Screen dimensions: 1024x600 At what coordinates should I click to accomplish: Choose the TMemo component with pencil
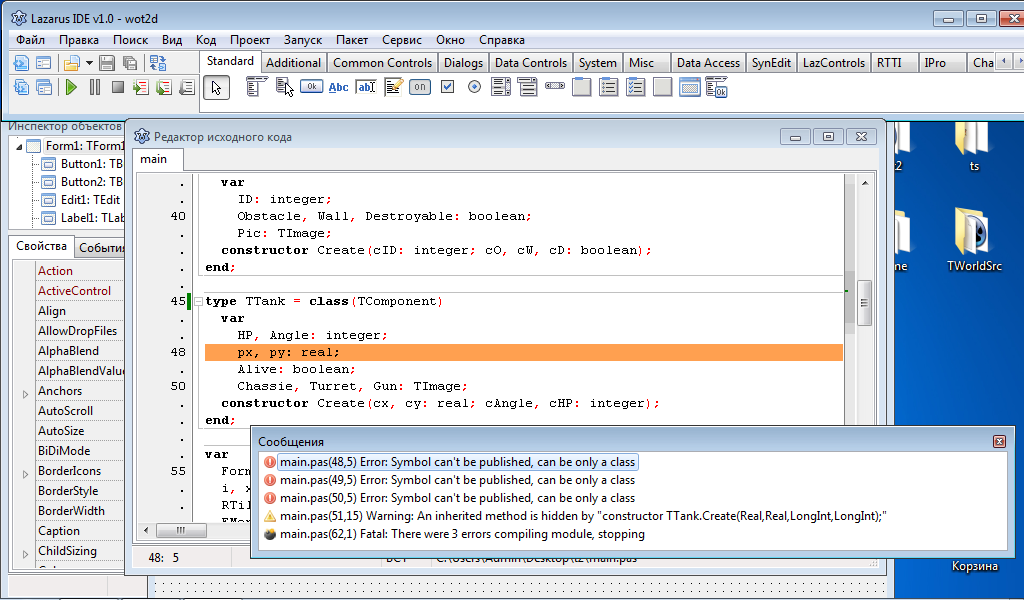pos(393,87)
